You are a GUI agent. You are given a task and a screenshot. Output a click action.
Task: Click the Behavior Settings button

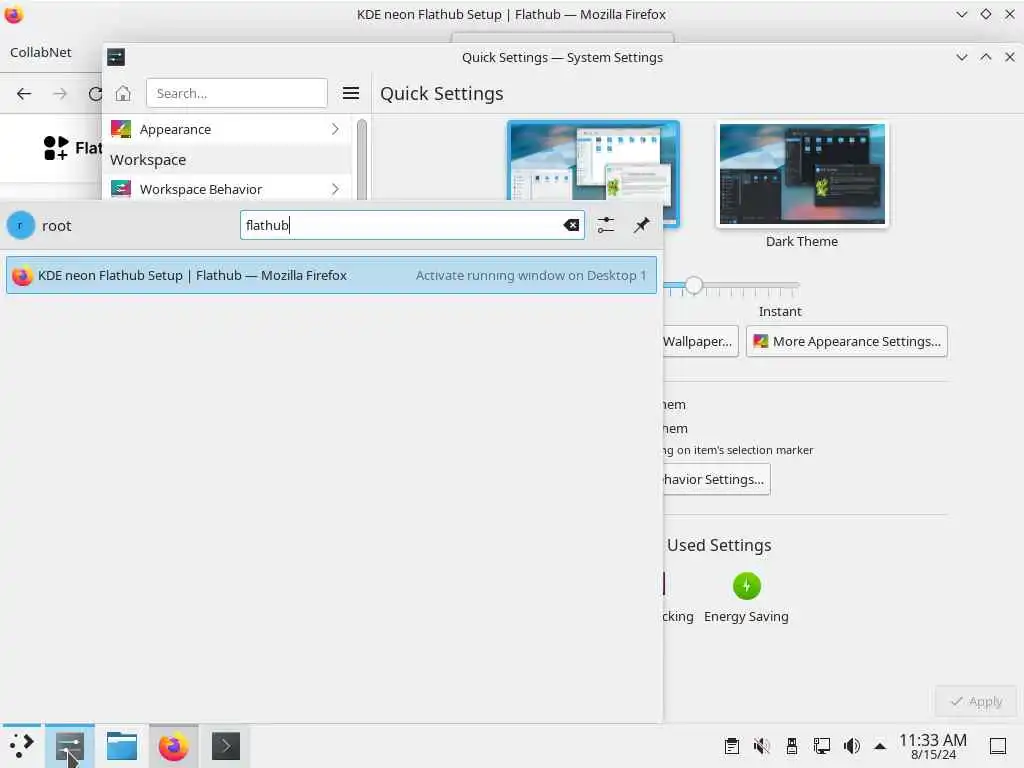click(x=715, y=479)
